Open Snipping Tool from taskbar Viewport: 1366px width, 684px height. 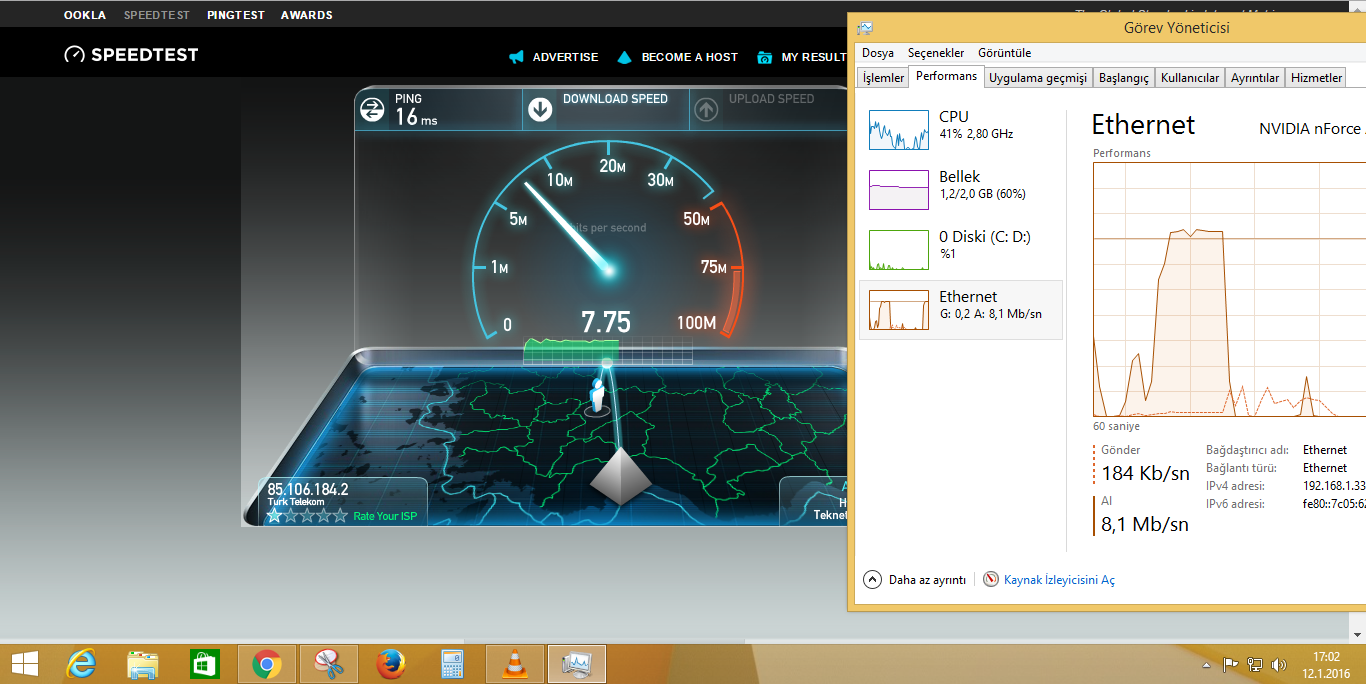click(328, 664)
